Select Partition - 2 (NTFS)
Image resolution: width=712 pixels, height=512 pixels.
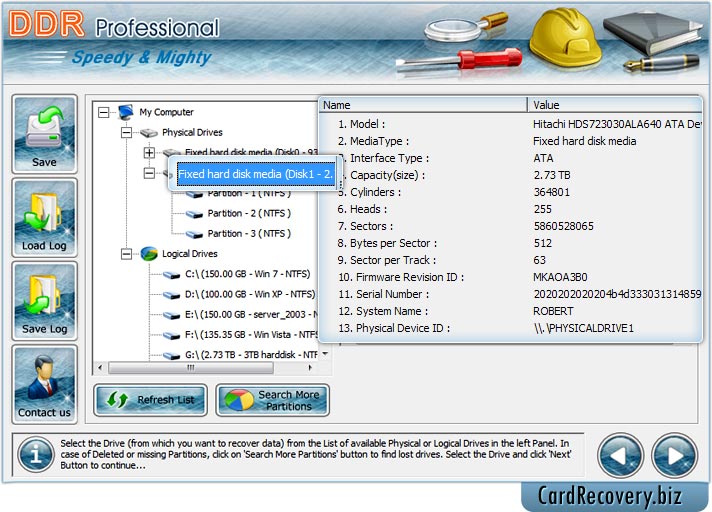[249, 213]
